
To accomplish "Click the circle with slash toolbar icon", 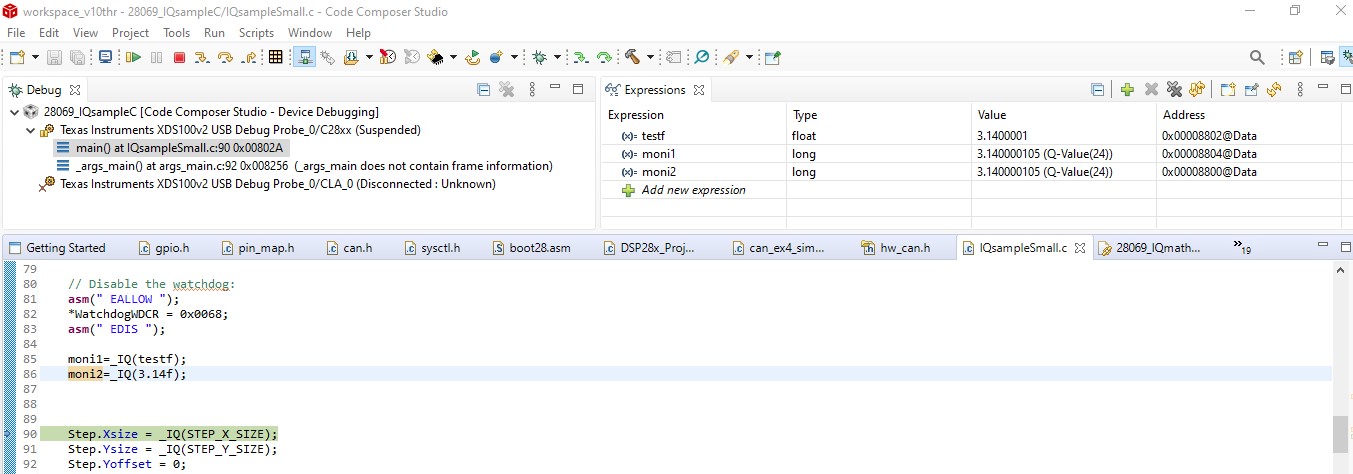I will coord(702,58).
